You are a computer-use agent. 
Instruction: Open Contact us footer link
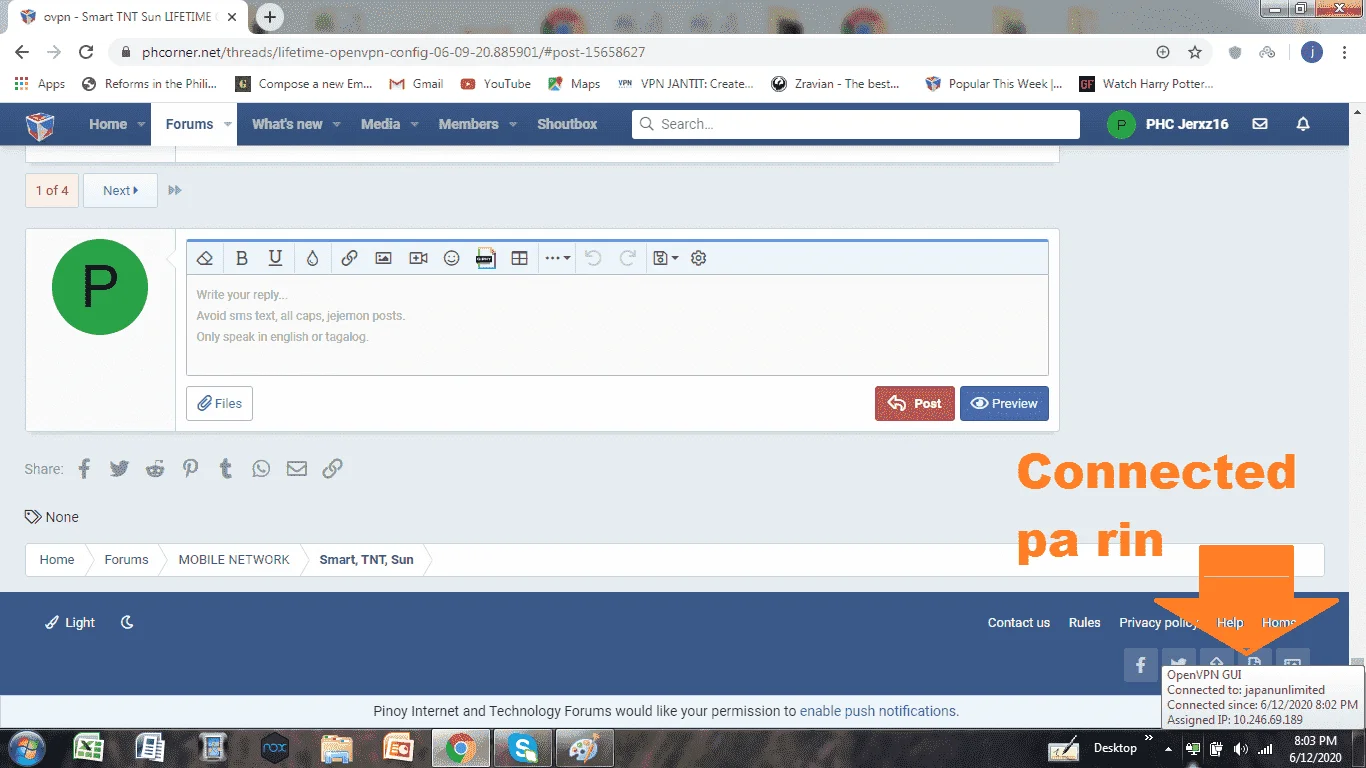point(1019,622)
